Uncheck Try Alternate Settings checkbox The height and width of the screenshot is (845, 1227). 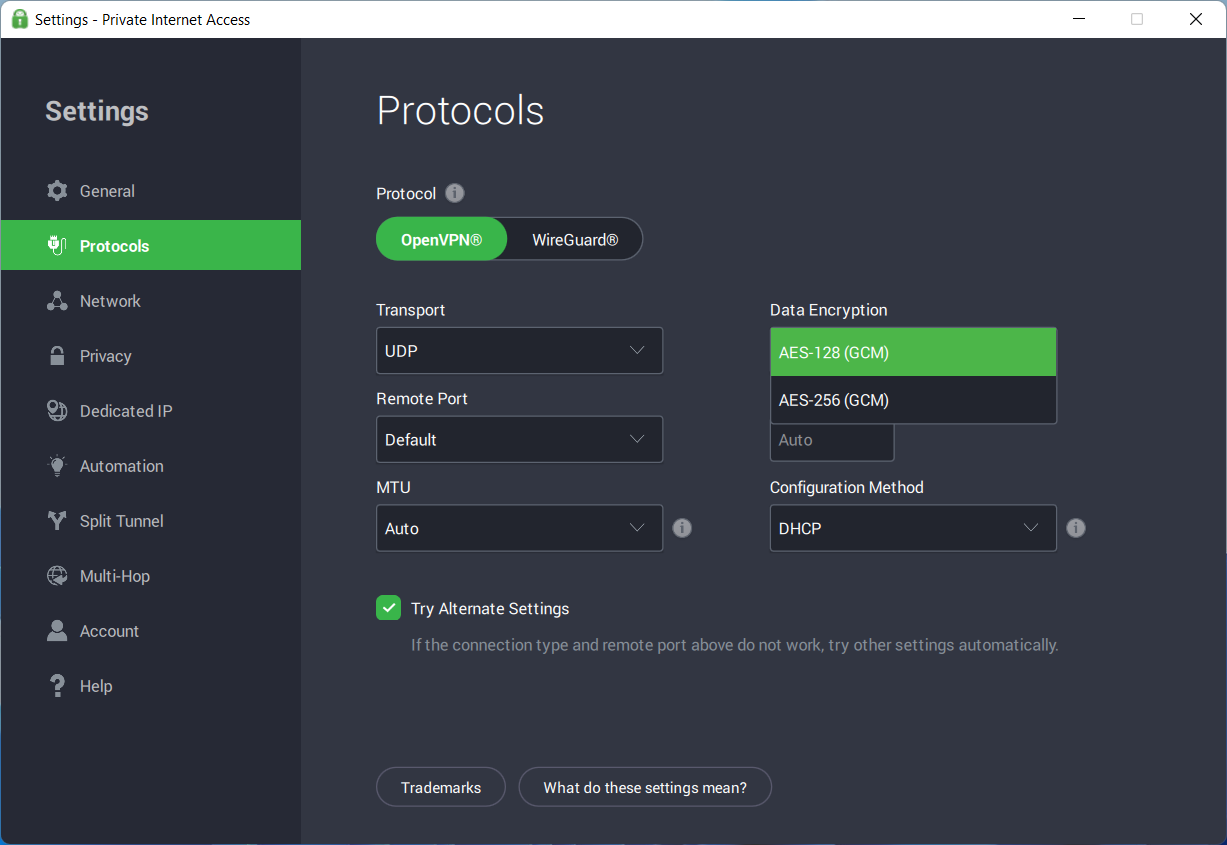click(388, 608)
